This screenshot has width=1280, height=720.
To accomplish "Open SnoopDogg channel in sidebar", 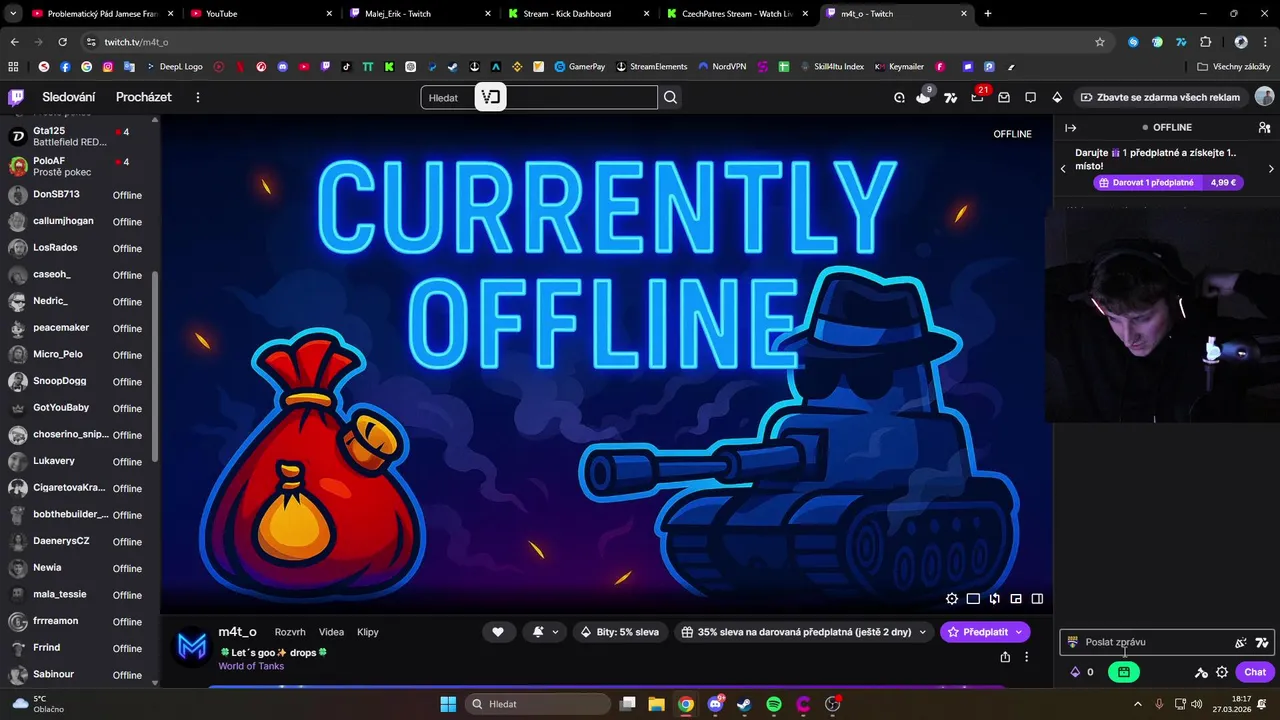I will point(78,381).
